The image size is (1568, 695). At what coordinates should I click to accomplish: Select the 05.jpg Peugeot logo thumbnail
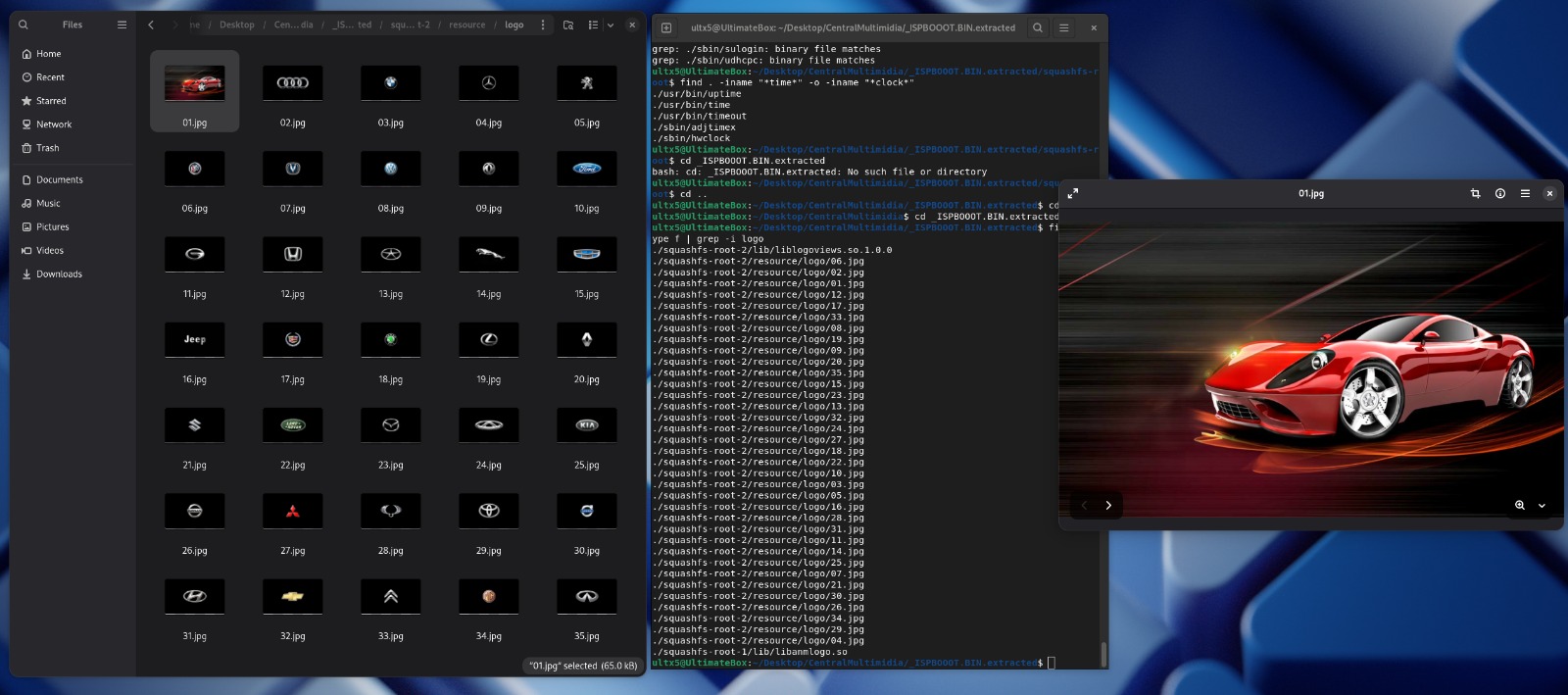pyautogui.click(x=586, y=83)
